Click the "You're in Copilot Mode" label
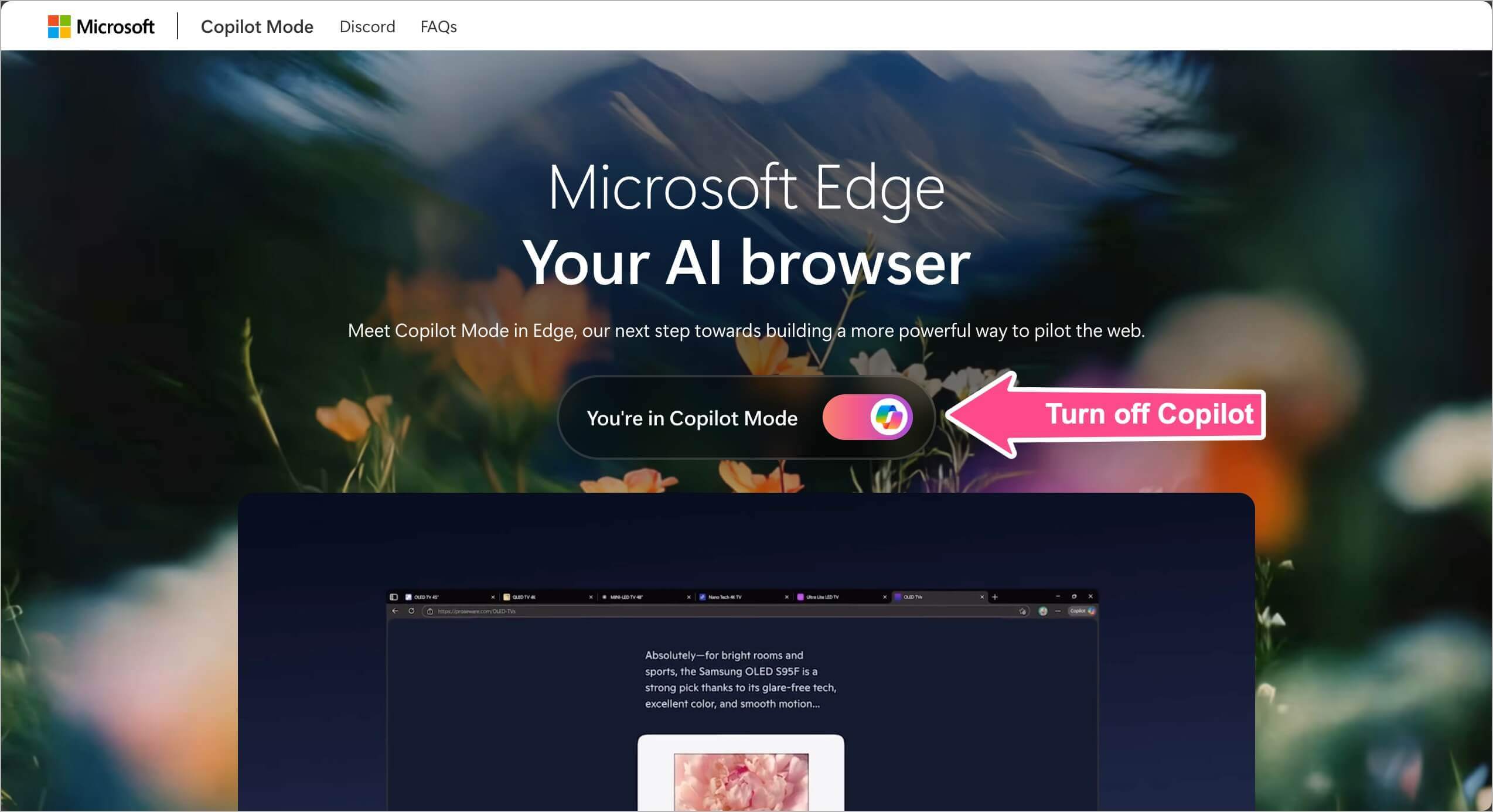This screenshot has height=812, width=1493. coord(692,418)
